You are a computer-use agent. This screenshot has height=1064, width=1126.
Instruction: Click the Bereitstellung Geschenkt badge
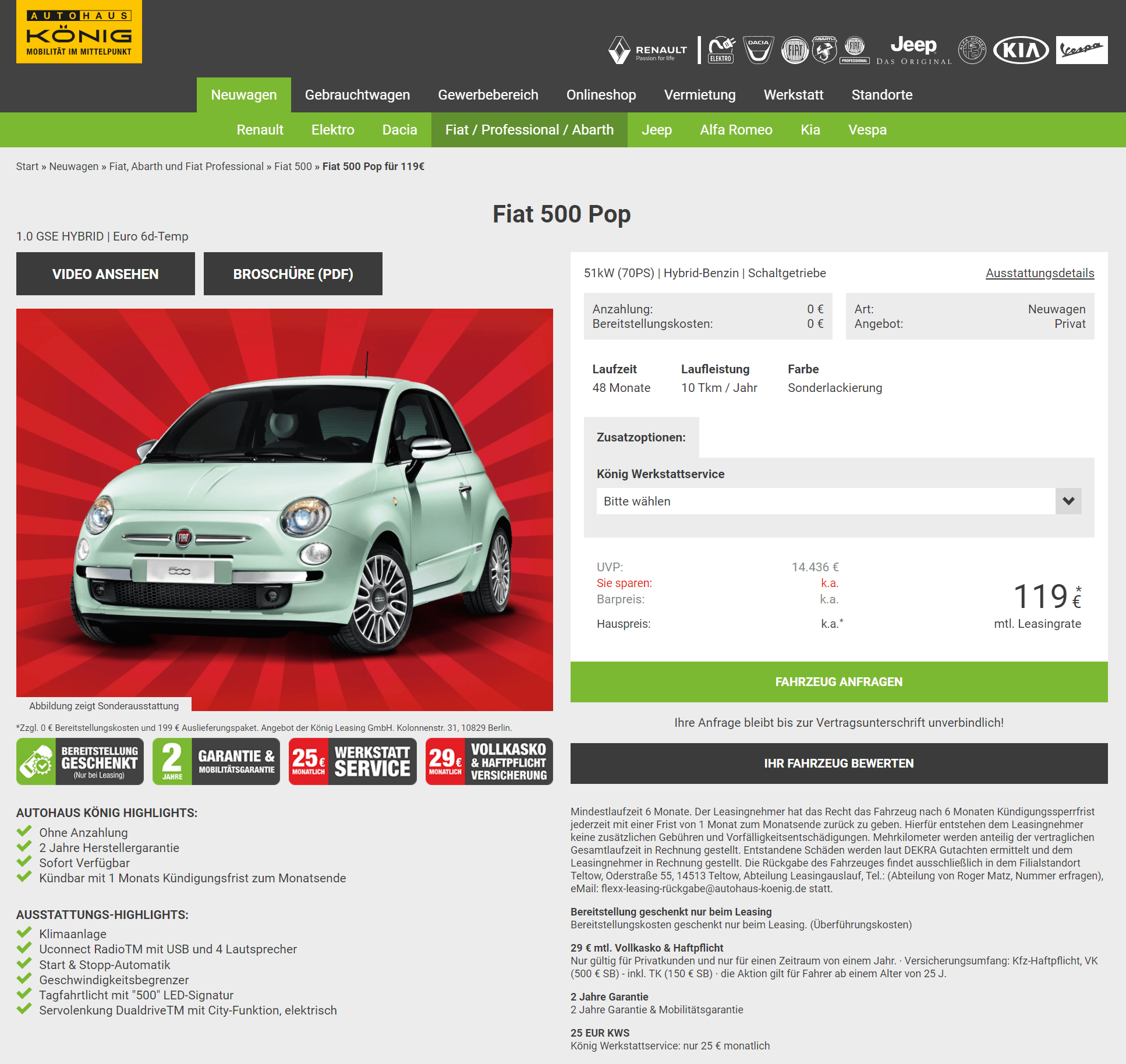pos(80,762)
